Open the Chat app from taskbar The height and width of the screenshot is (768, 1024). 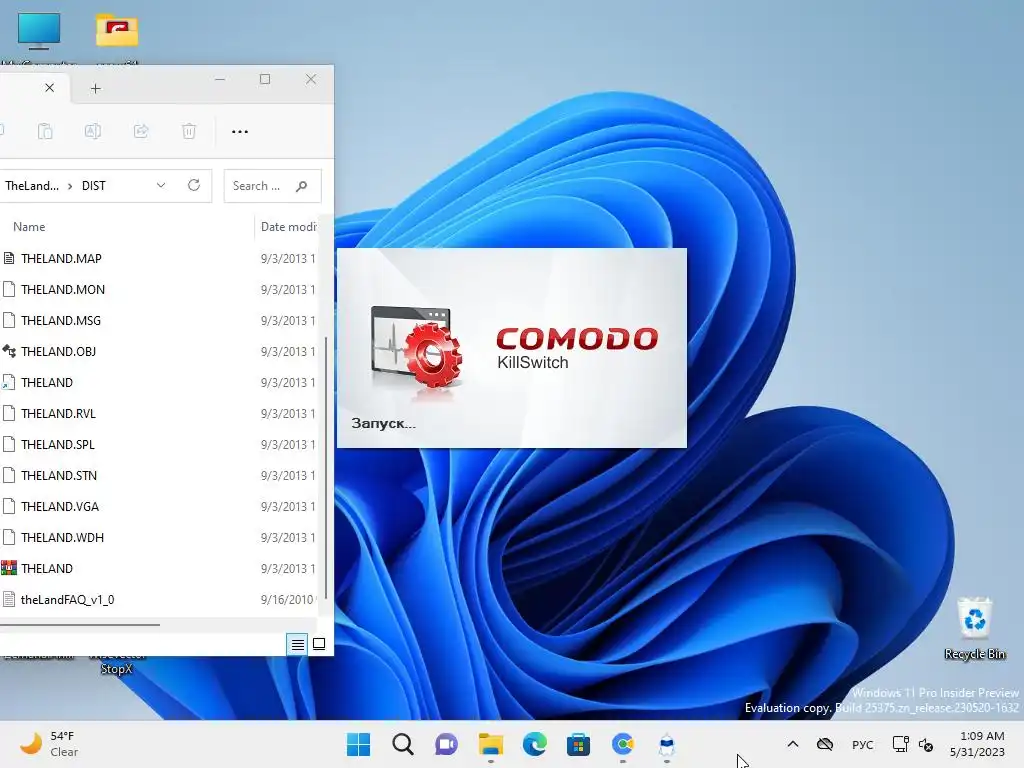click(447, 744)
